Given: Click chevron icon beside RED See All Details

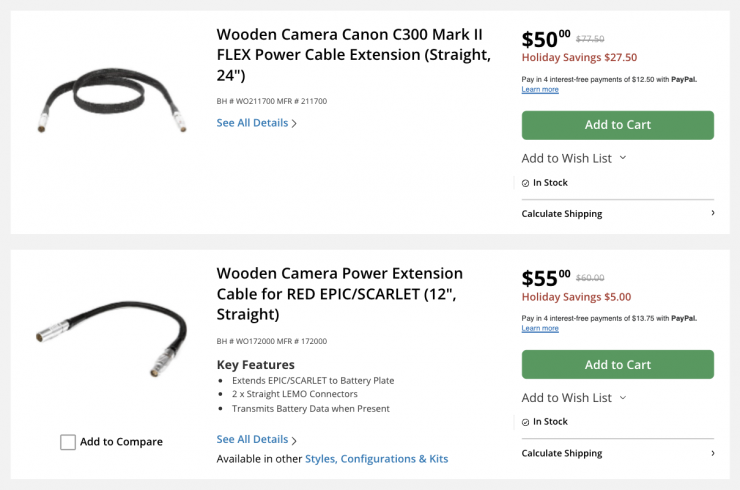Looking at the screenshot, I should 294,440.
